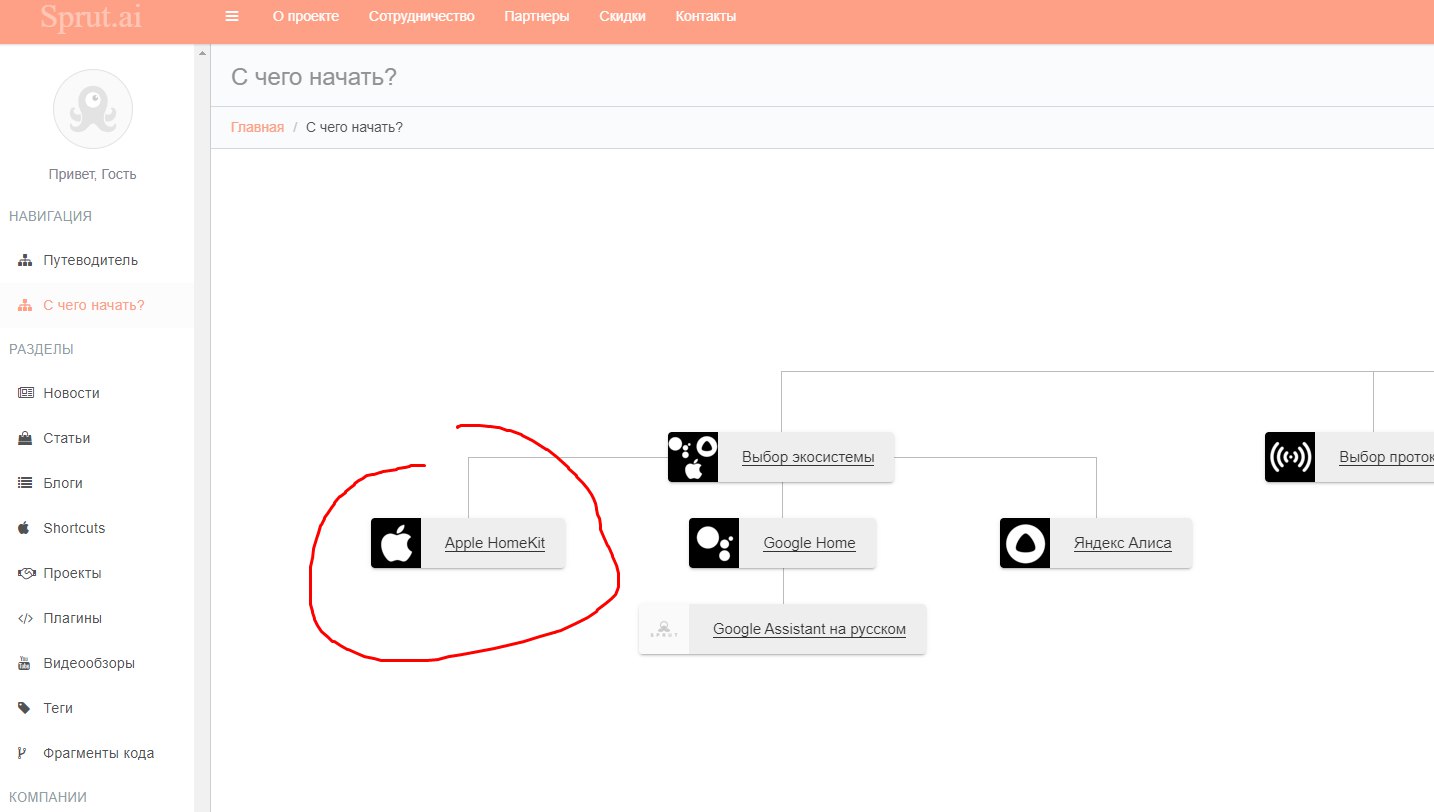Open the Выбор проток… node link
1434x812 pixels.
[x=1386, y=457]
